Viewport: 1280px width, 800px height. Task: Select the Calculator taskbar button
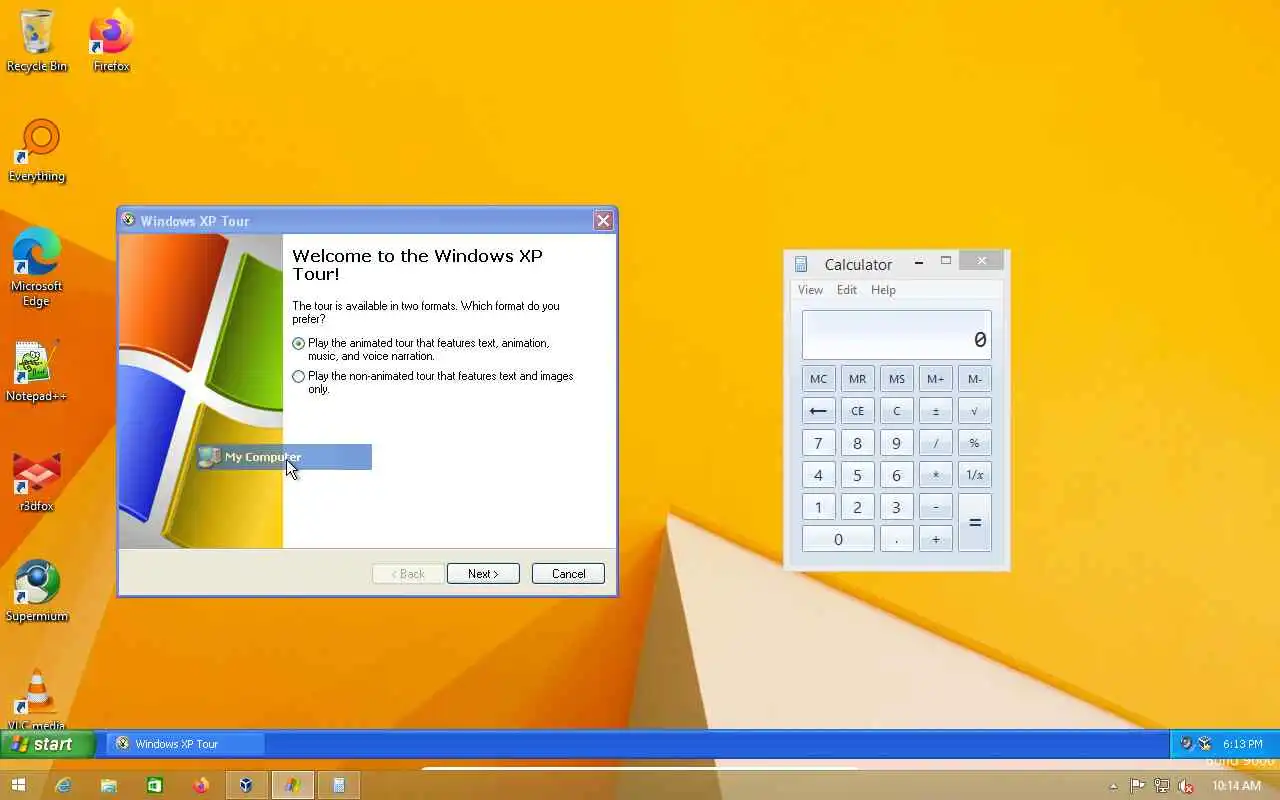(338, 785)
